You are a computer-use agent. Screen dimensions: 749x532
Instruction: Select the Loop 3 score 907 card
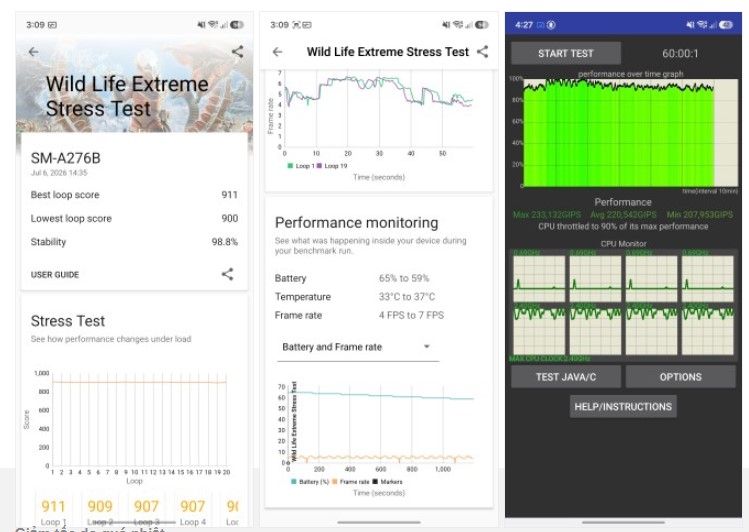146,511
